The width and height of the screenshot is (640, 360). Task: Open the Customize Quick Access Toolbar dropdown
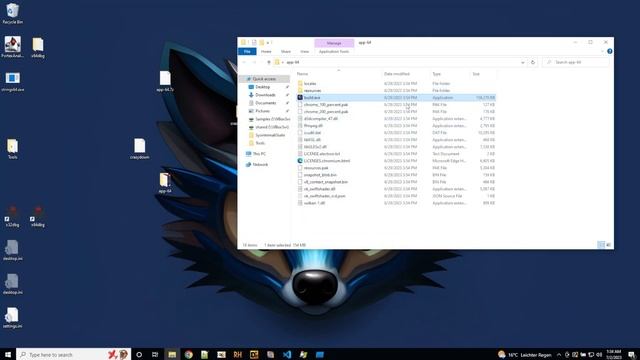269,42
